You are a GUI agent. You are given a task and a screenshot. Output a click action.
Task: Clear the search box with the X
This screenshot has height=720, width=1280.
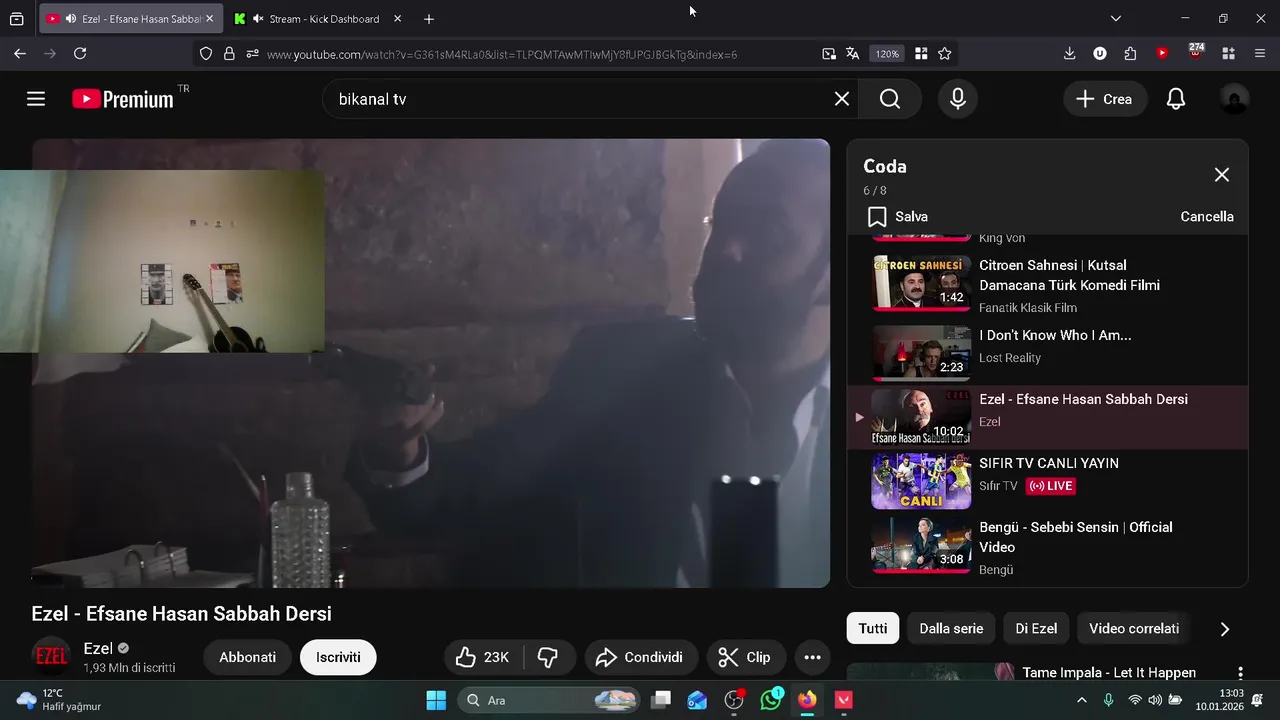click(842, 99)
